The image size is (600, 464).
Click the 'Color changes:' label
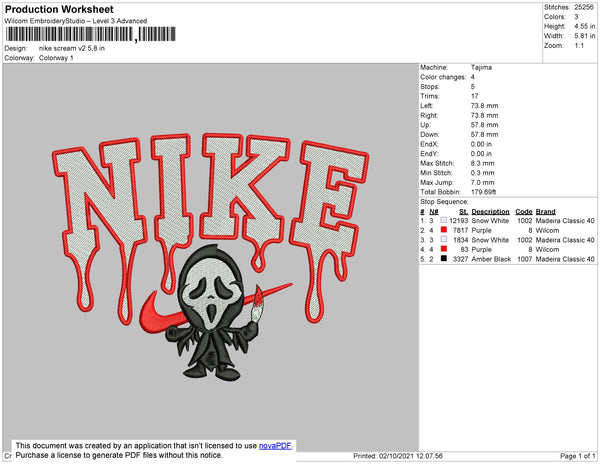[443, 77]
